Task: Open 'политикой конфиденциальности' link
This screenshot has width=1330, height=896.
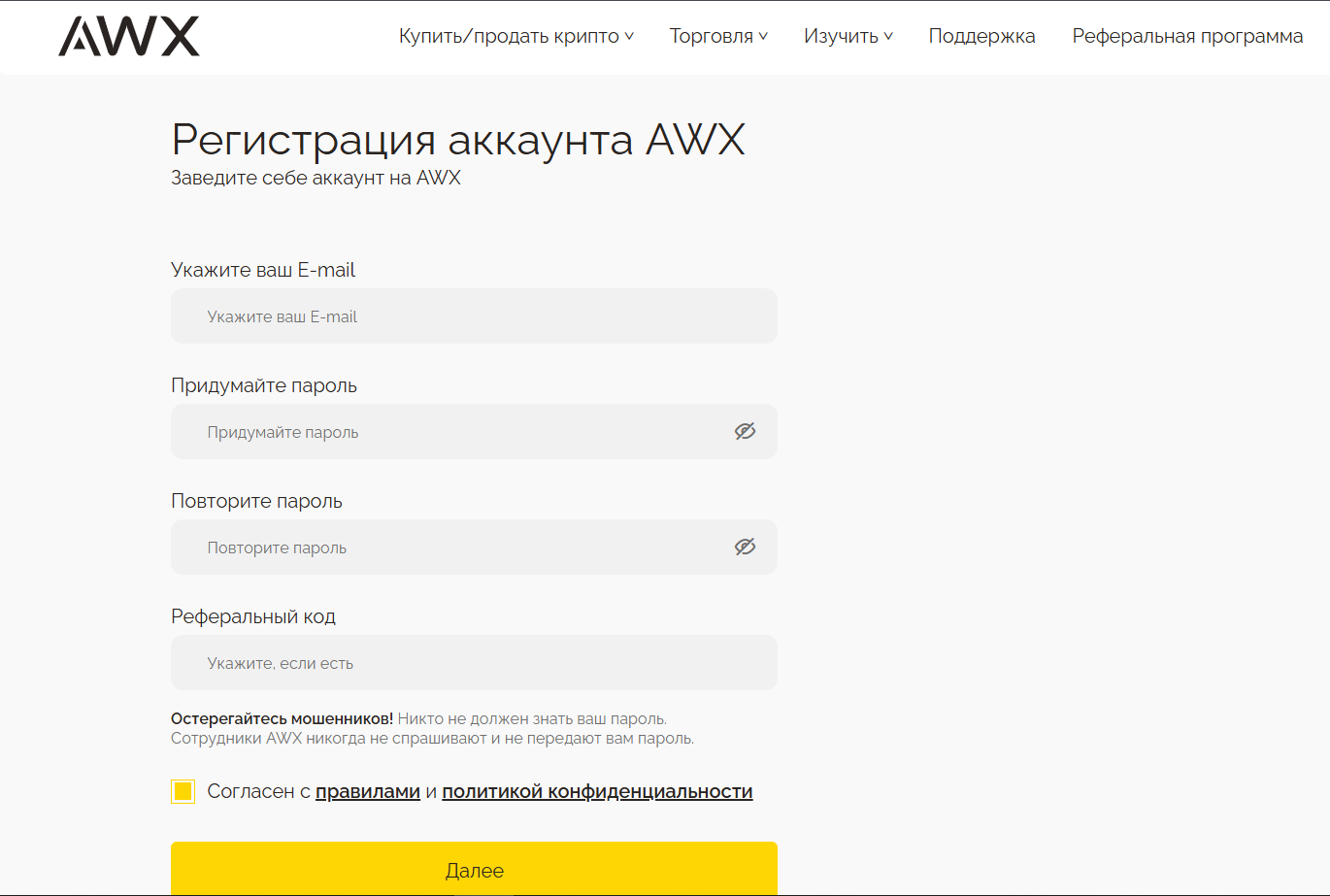Action: click(597, 792)
